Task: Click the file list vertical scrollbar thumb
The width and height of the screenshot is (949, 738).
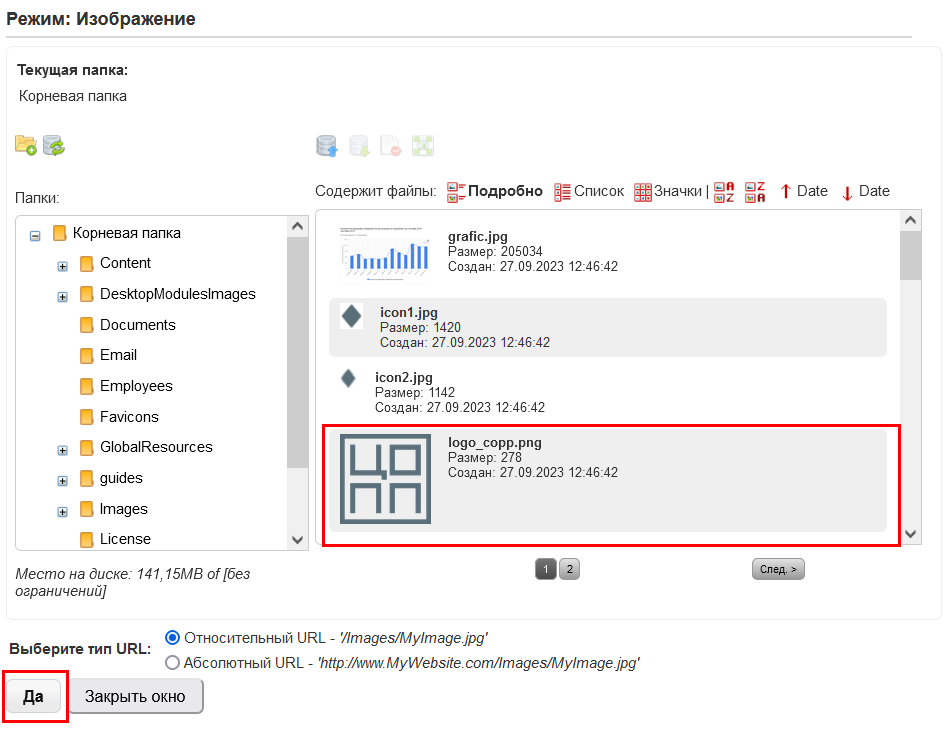Action: [x=910, y=255]
